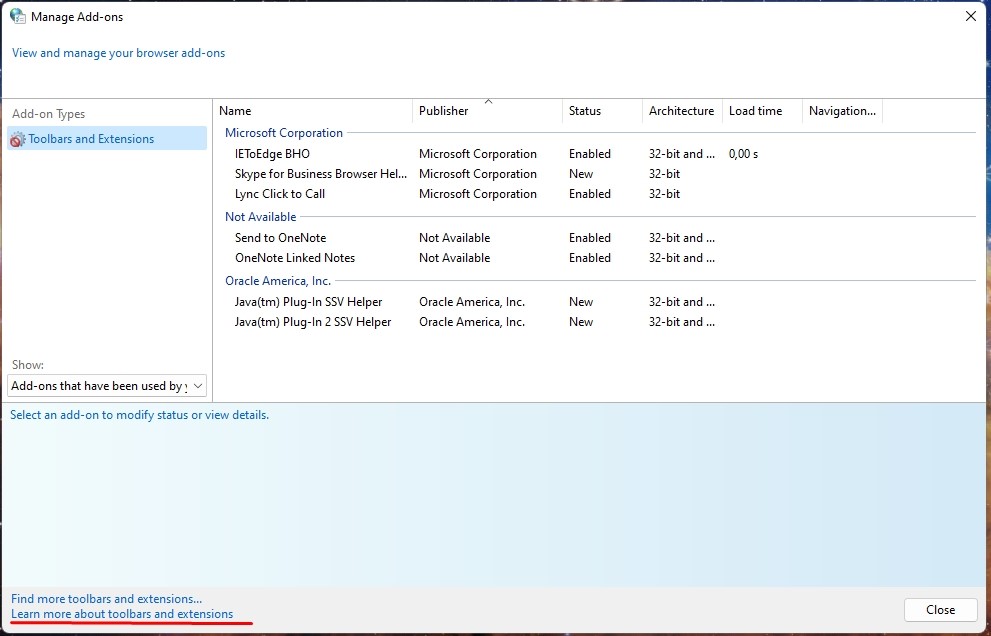This screenshot has height=636, width=991.
Task: Sort by the Publisher column header
Action: coord(487,111)
